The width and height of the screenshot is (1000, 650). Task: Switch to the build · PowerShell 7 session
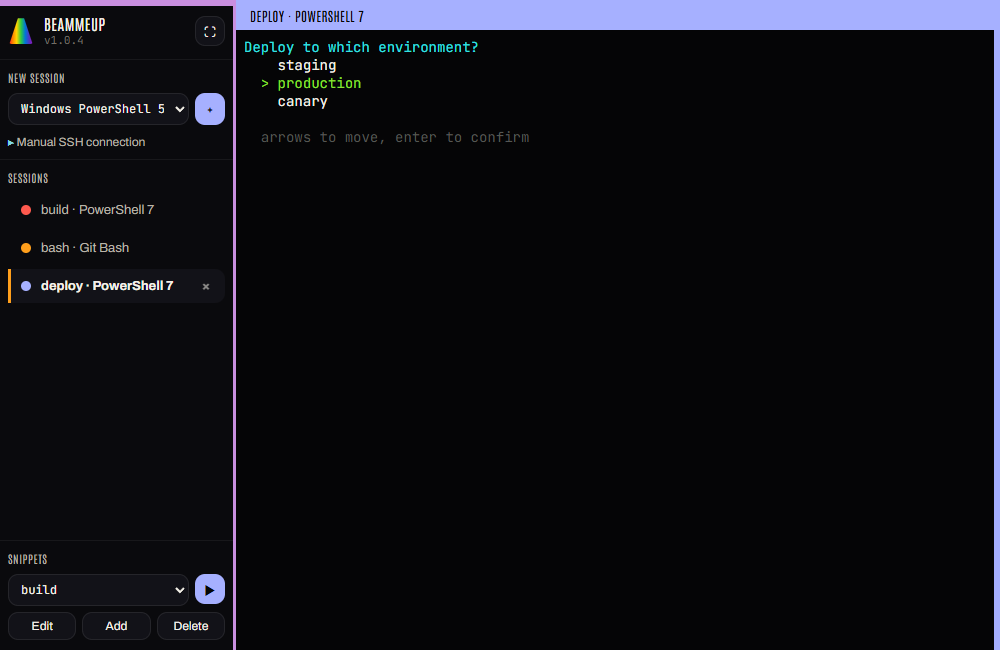[x=116, y=210]
